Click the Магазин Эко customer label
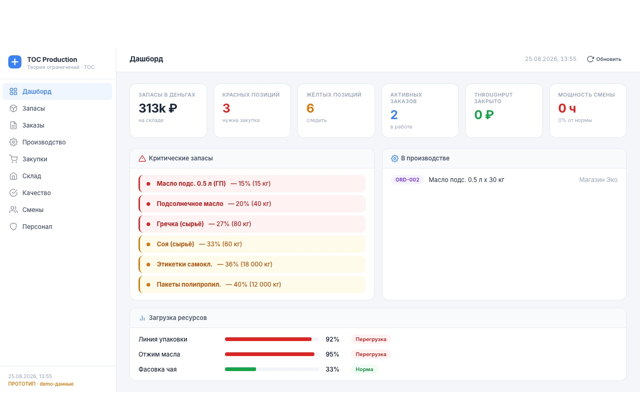The height and width of the screenshot is (400, 640). (598, 180)
